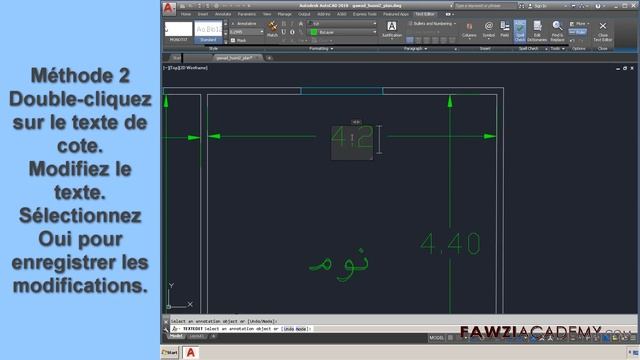The height and width of the screenshot is (360, 640).
Task: Open the Columns tool
Action: pos(469,30)
